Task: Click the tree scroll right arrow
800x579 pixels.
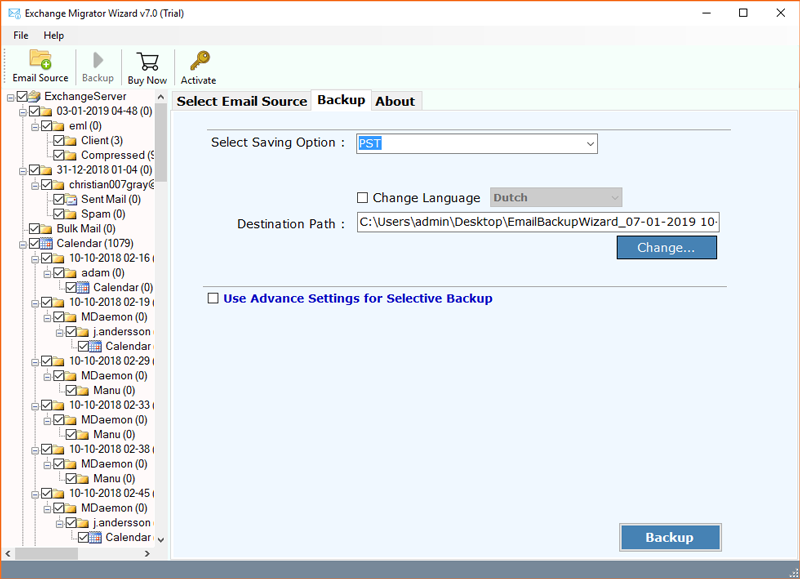Action: (x=147, y=553)
